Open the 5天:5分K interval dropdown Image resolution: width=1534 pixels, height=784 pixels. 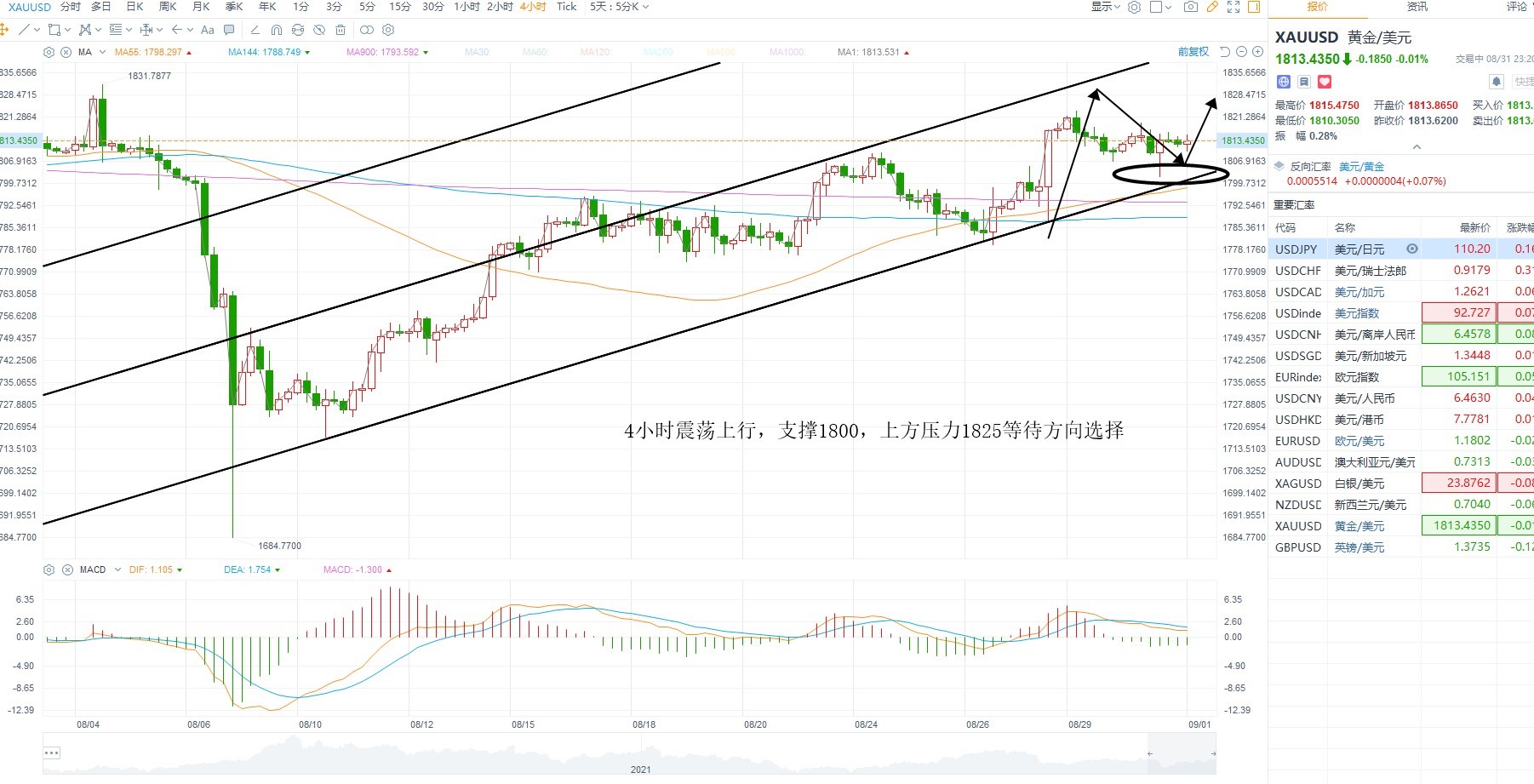point(619,7)
